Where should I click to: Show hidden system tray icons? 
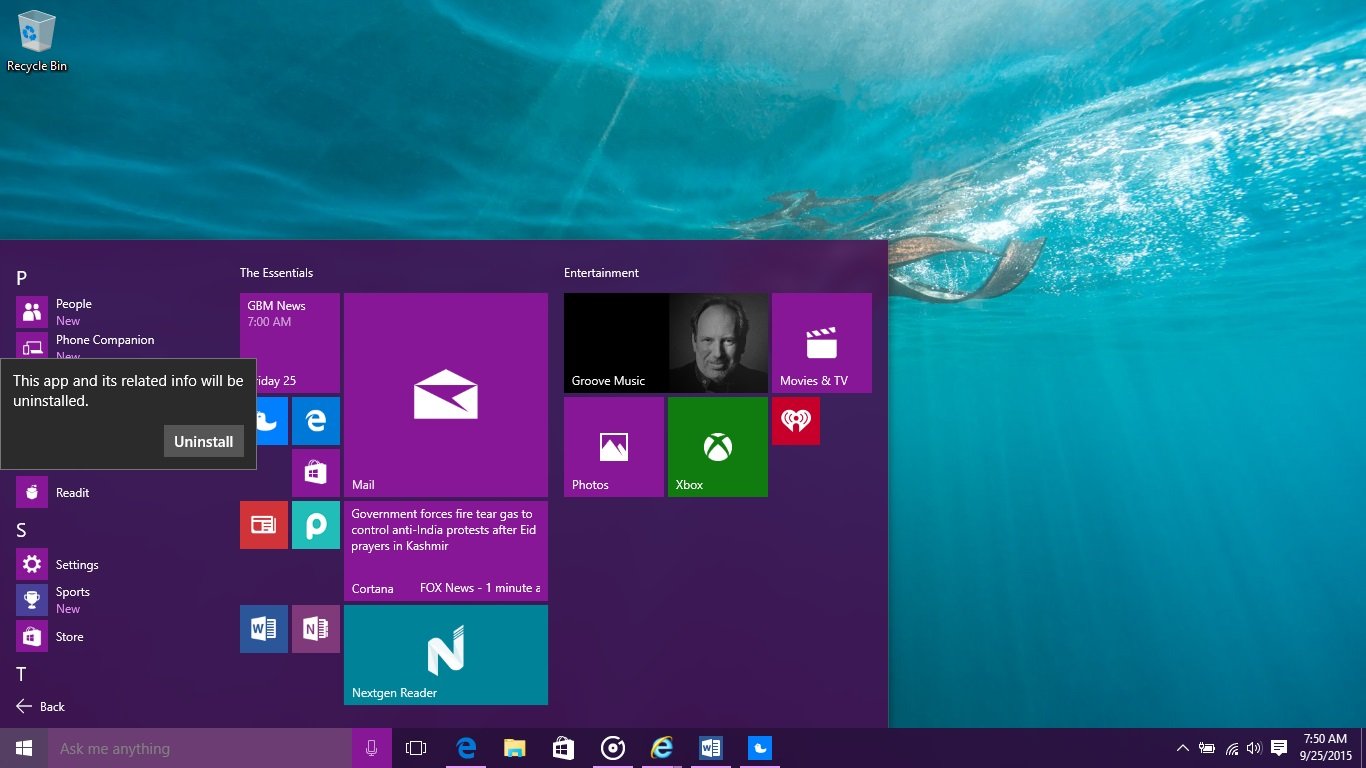1183,748
